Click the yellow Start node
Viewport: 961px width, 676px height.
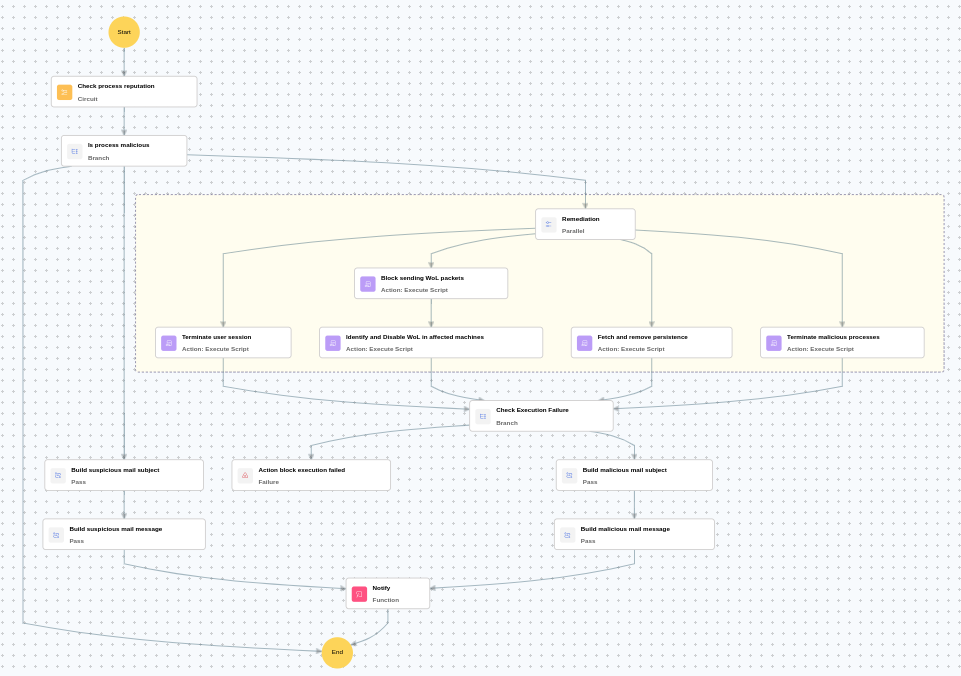(x=124, y=32)
